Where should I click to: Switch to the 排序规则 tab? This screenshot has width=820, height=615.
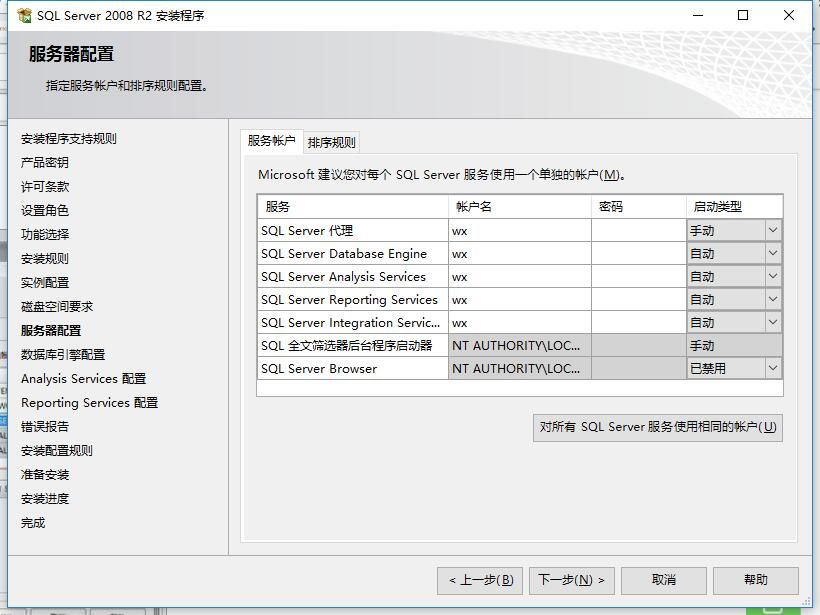[332, 142]
